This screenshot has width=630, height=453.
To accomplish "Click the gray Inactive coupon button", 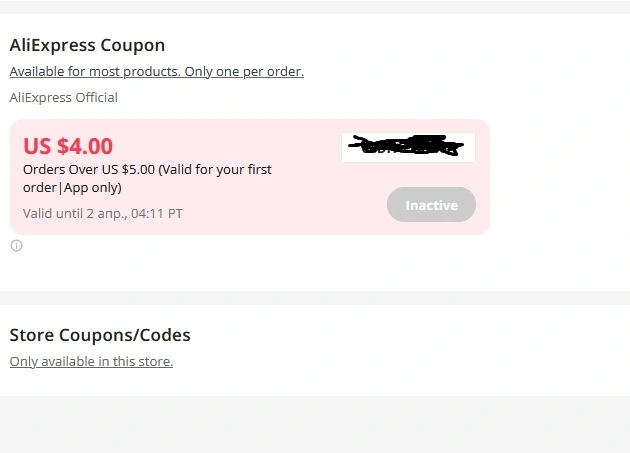I will 431,205.
